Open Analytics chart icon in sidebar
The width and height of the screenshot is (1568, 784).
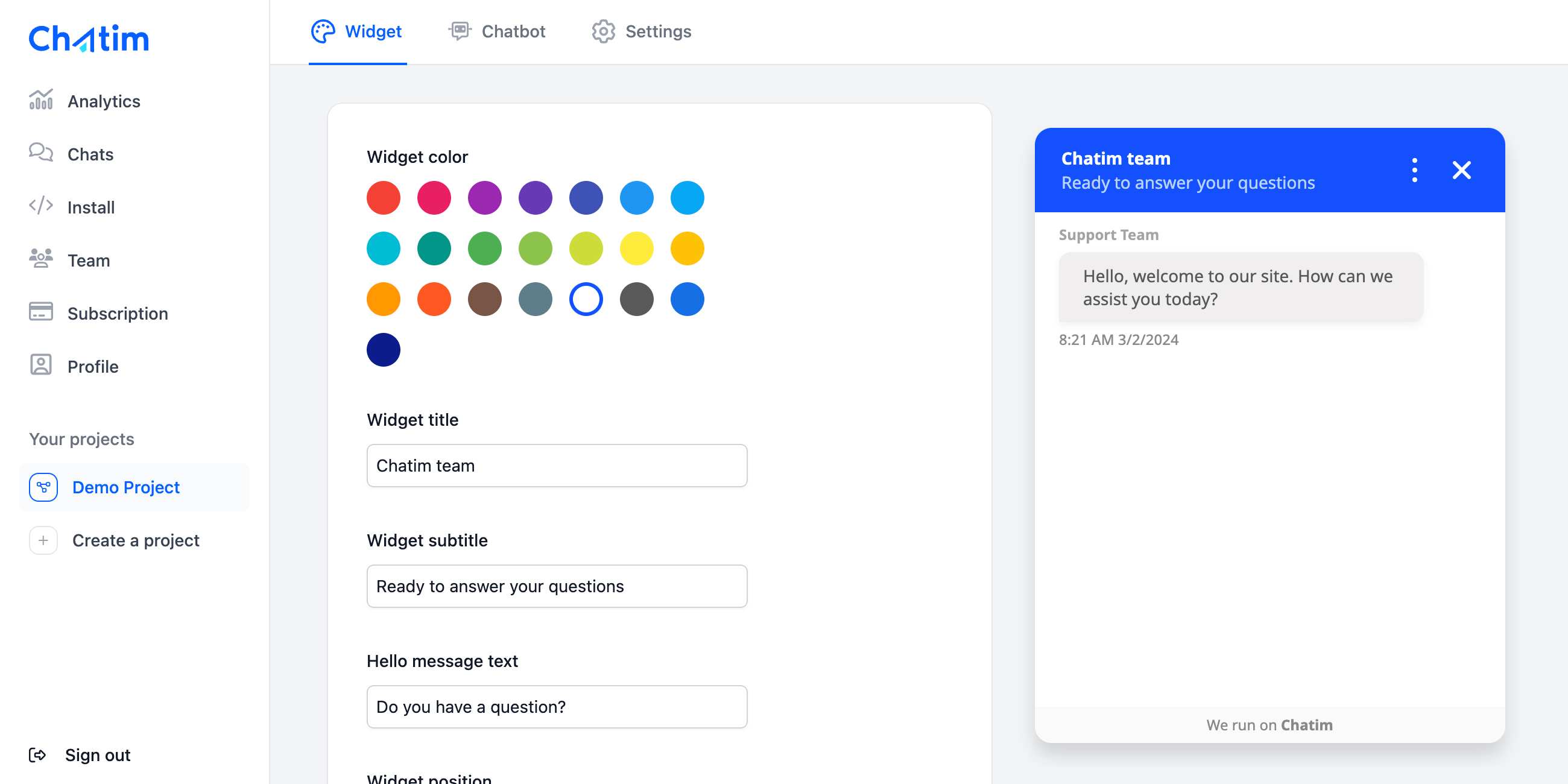(41, 100)
